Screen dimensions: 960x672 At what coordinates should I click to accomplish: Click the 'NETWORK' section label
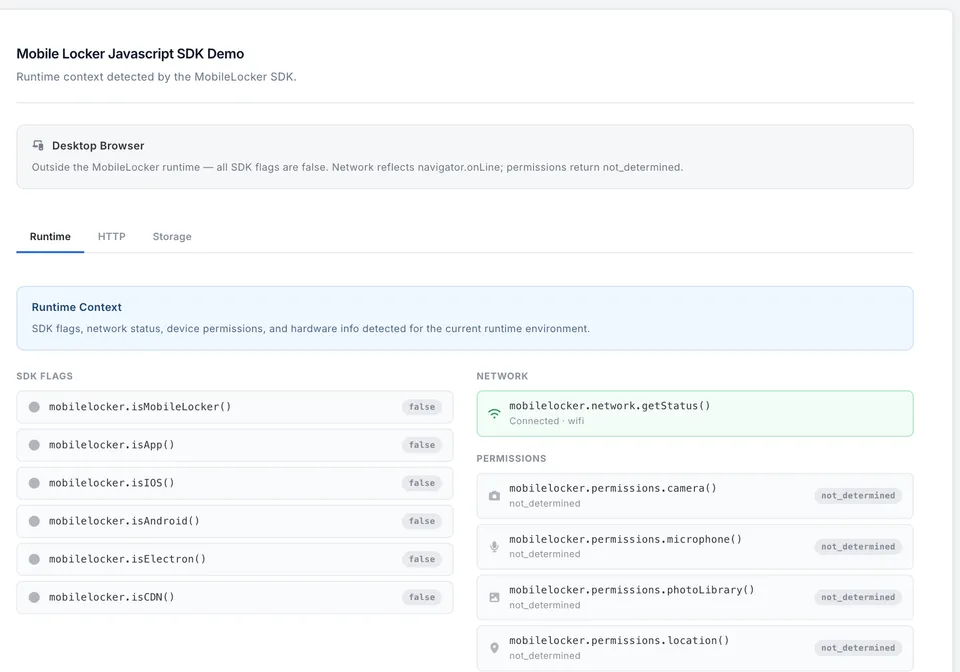point(502,376)
